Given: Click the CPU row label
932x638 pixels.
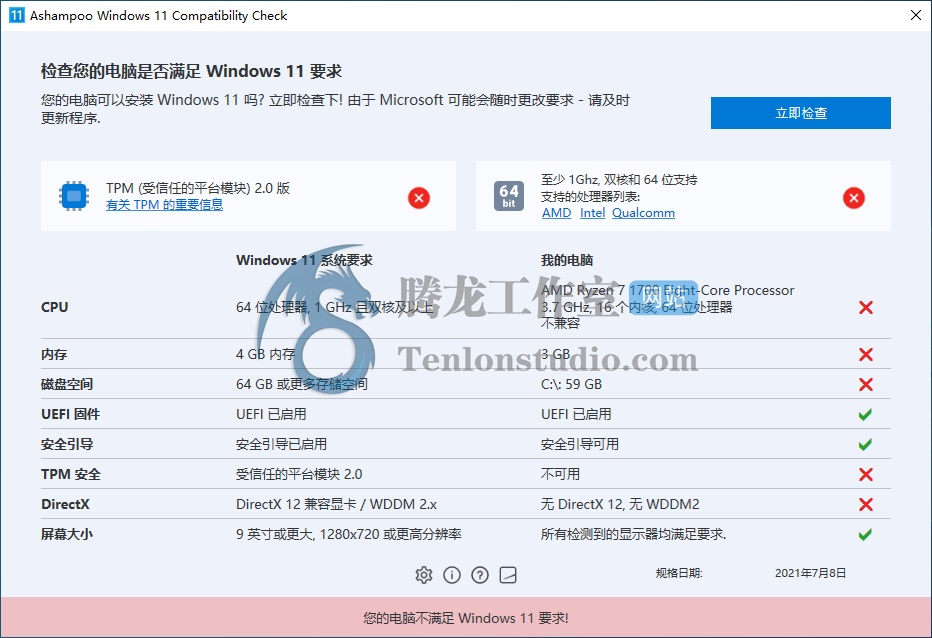Looking at the screenshot, I should [x=55, y=307].
